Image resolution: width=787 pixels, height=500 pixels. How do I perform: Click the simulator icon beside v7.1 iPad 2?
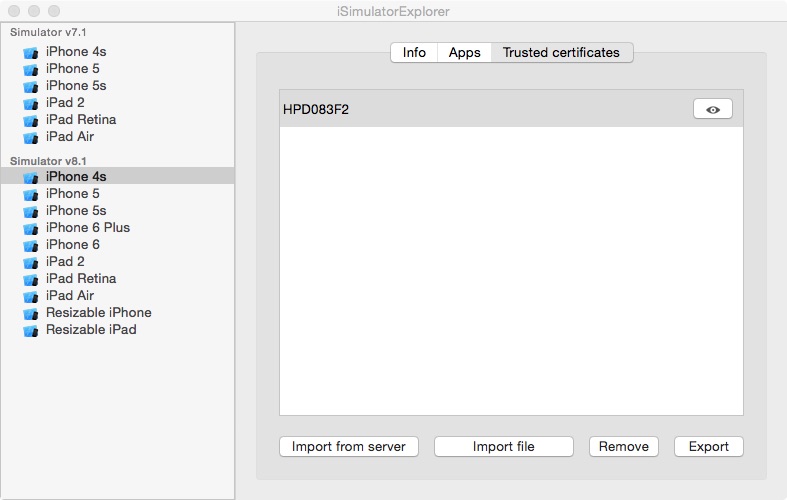[x=31, y=103]
